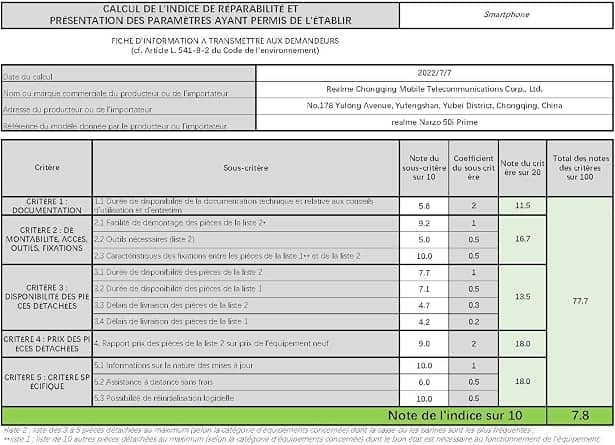Select 'CRITERE 5 : CRITERE SPECIFIQUE' cell

(x=47, y=381)
